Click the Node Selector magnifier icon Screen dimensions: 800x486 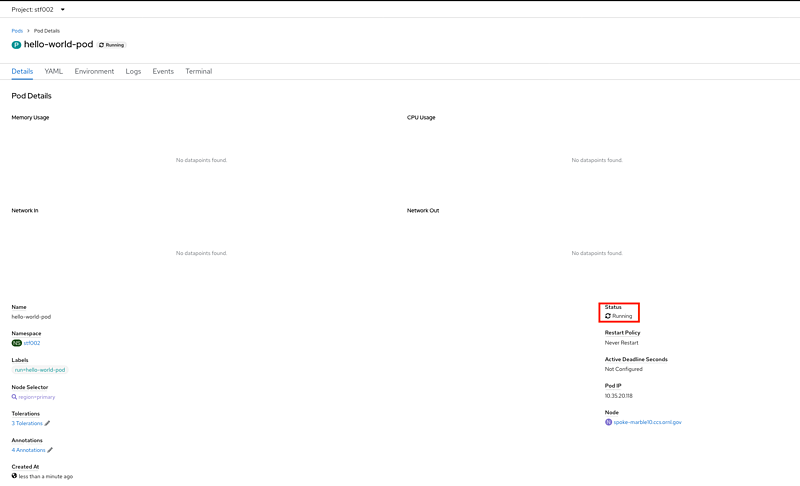tap(14, 397)
